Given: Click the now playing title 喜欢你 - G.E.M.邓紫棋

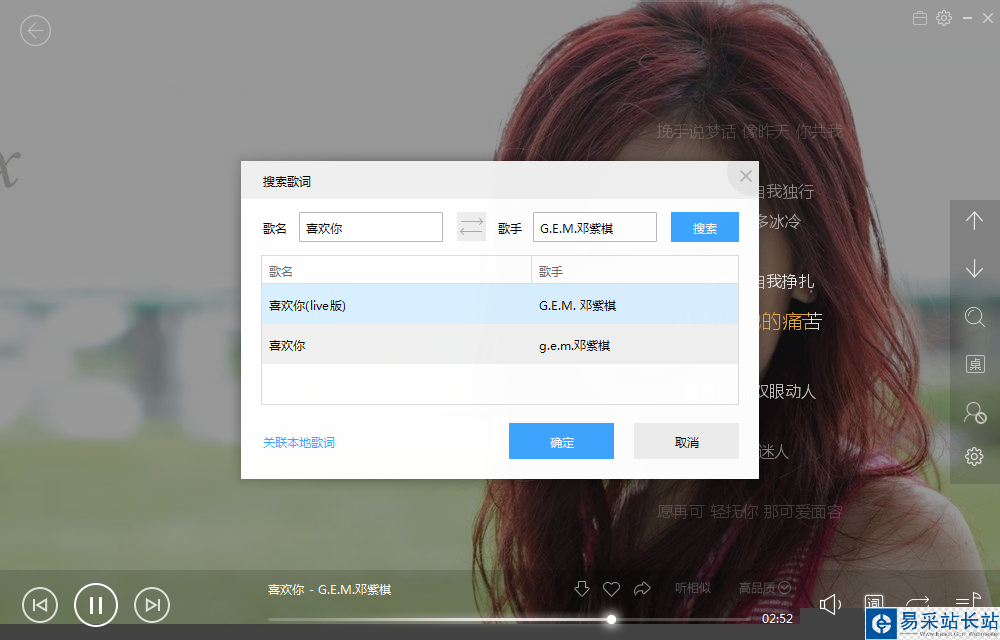Looking at the screenshot, I should [329, 590].
